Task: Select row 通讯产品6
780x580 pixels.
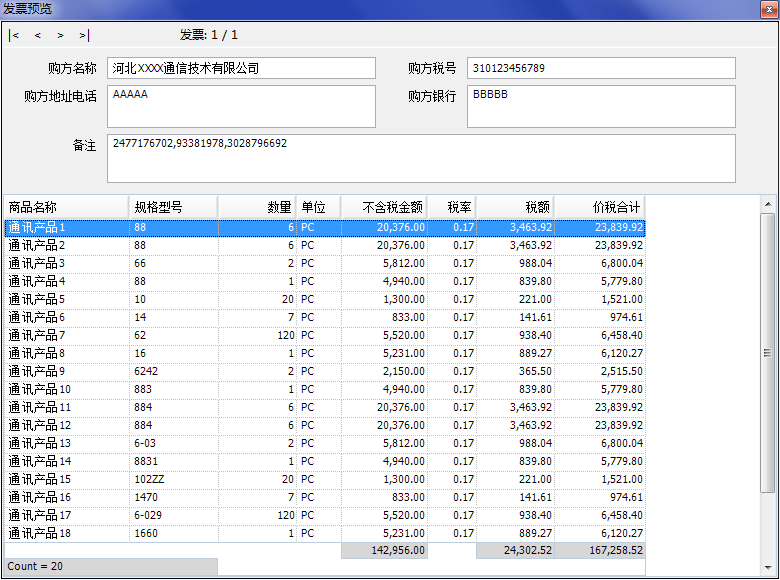Action: coord(325,317)
